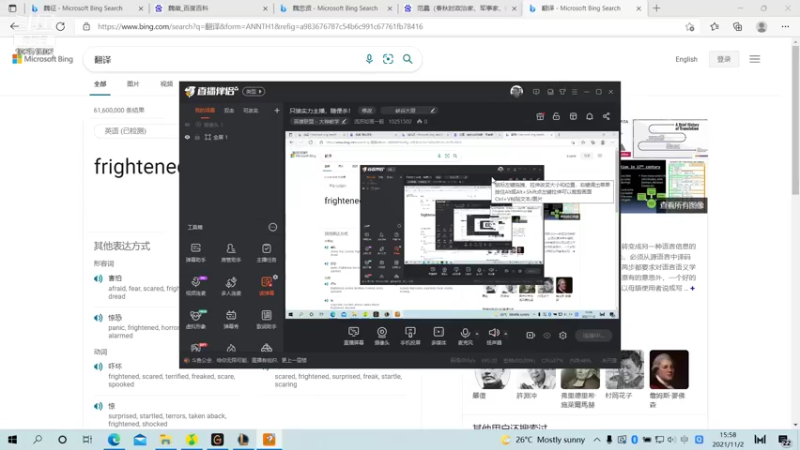Open 查看所有图像 link on Bing
This screenshot has height=450, width=800.
(x=682, y=205)
